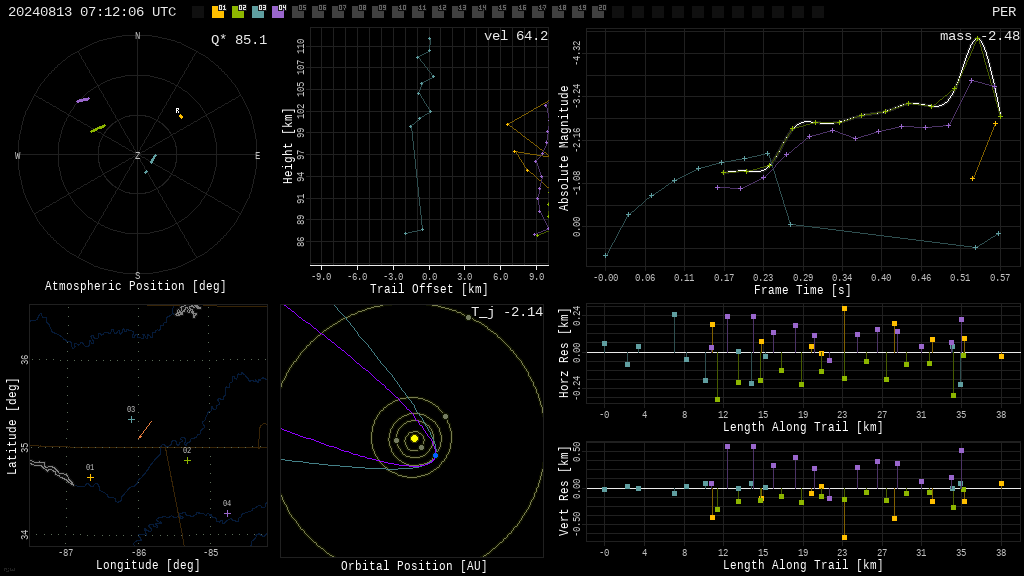This screenshot has height=576, width=1024.
Task: Click station 02 cross on the map
Action: coord(187,460)
